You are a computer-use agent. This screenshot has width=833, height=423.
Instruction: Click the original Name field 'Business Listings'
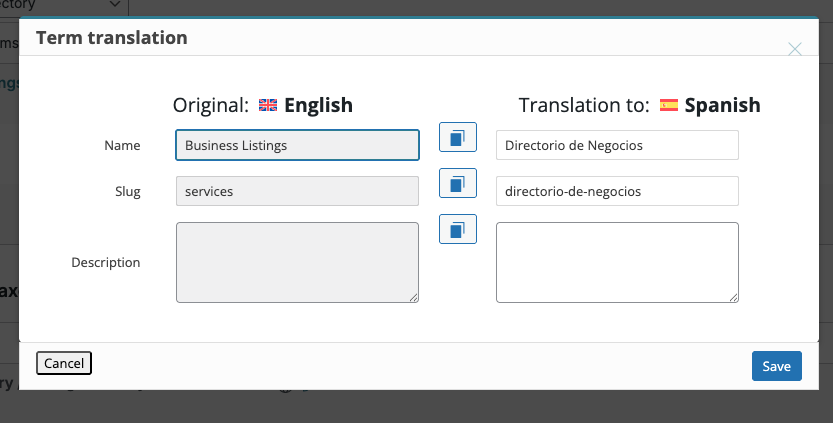297,145
